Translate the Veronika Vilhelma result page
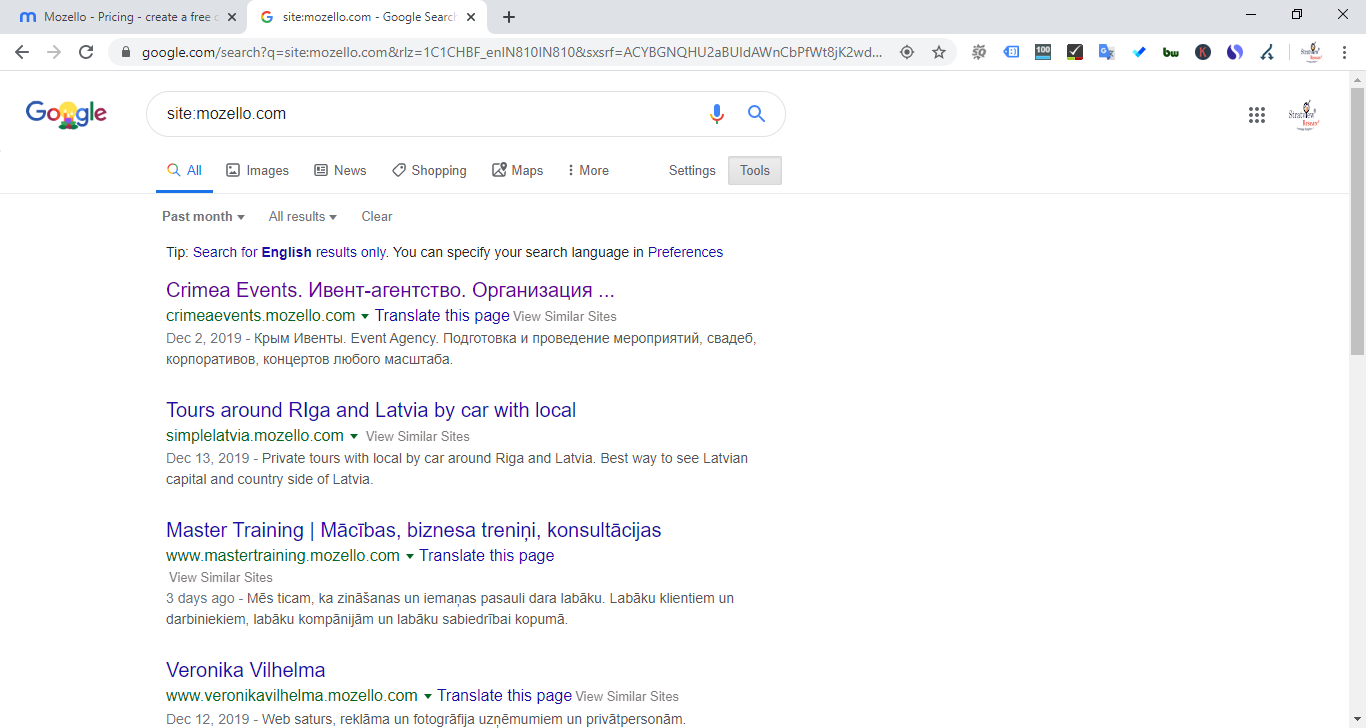This screenshot has width=1366, height=728. coord(504,696)
